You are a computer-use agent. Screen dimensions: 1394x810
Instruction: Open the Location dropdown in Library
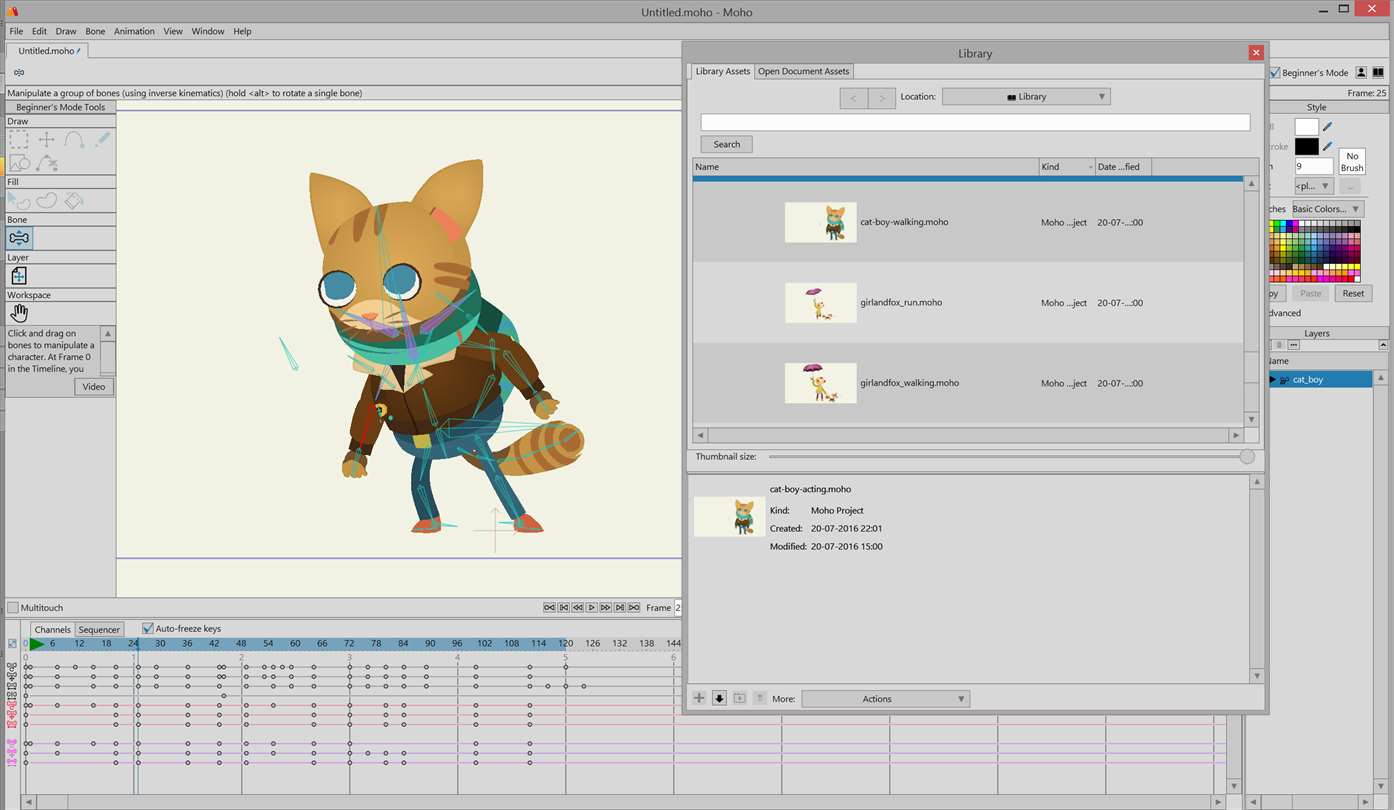pyautogui.click(x=1026, y=97)
